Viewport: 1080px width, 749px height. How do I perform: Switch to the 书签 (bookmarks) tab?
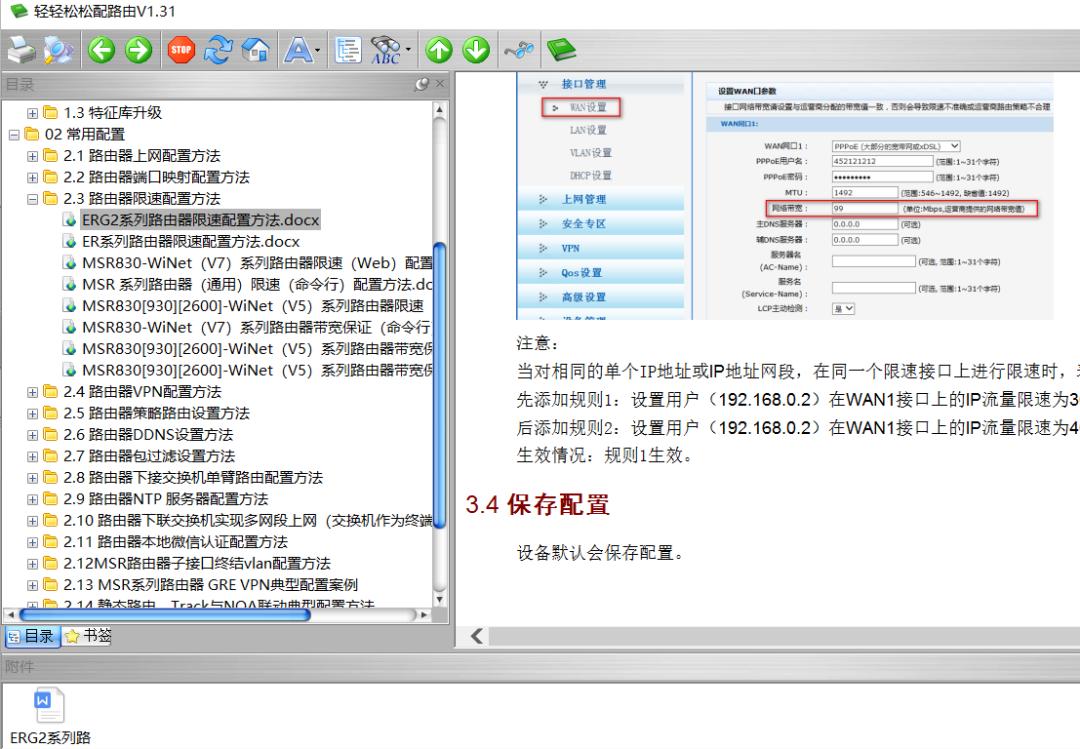coord(88,635)
